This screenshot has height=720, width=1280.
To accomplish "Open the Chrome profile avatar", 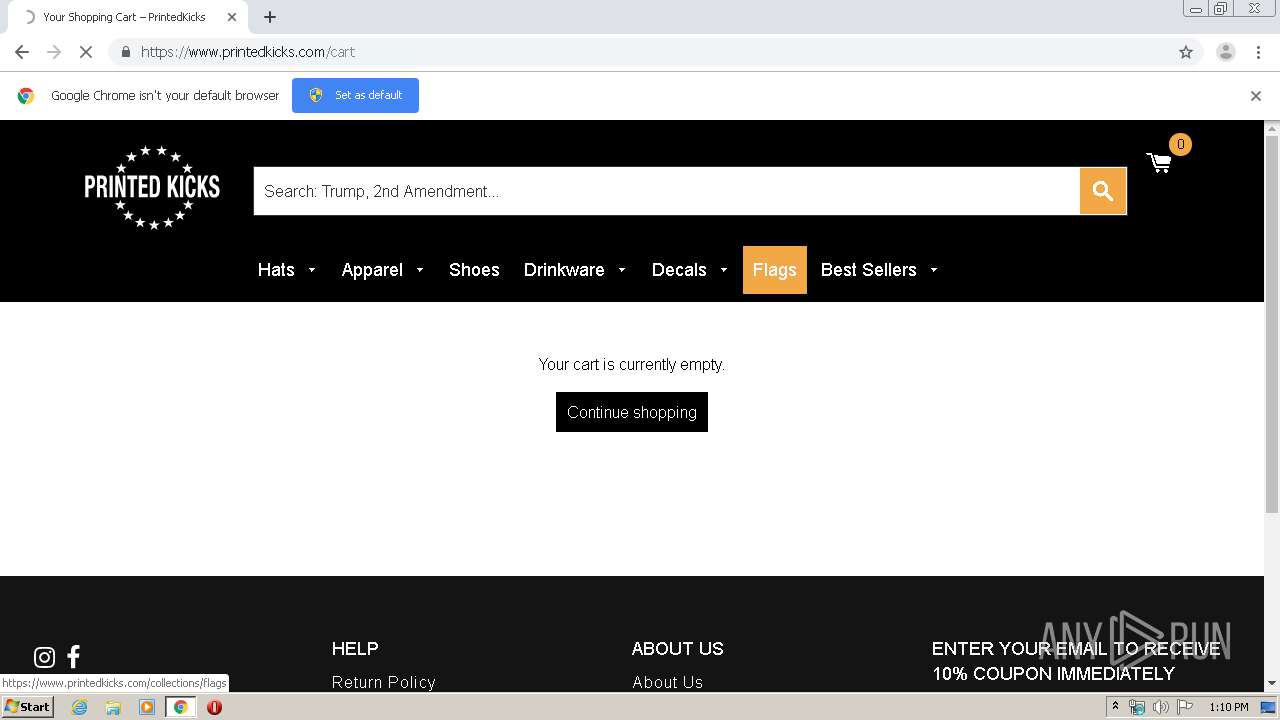I will [1226, 52].
